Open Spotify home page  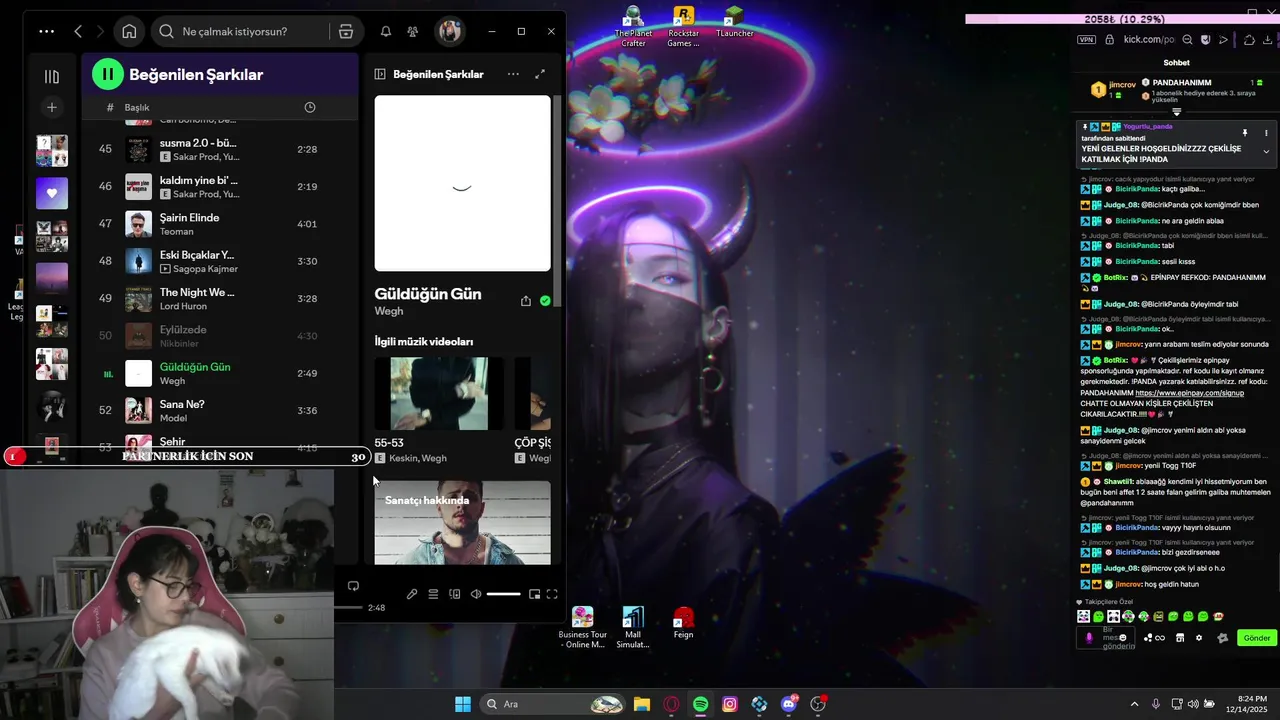click(x=129, y=32)
